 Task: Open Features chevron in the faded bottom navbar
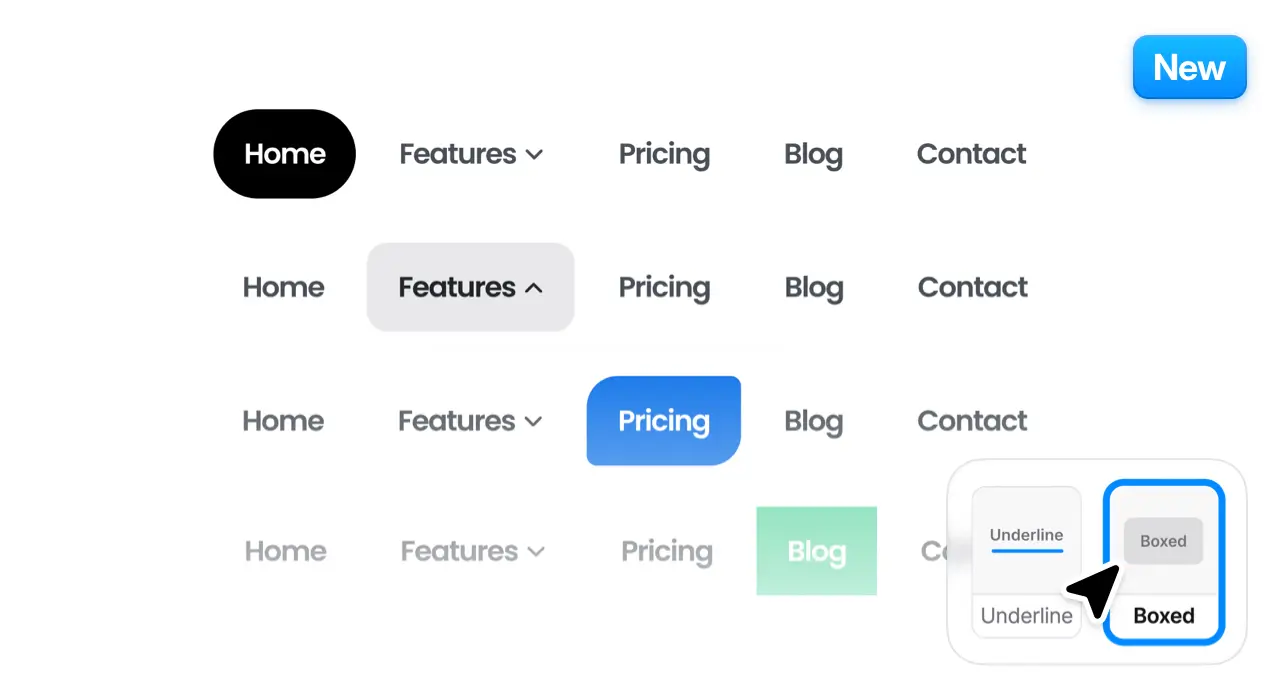pyautogui.click(x=536, y=552)
